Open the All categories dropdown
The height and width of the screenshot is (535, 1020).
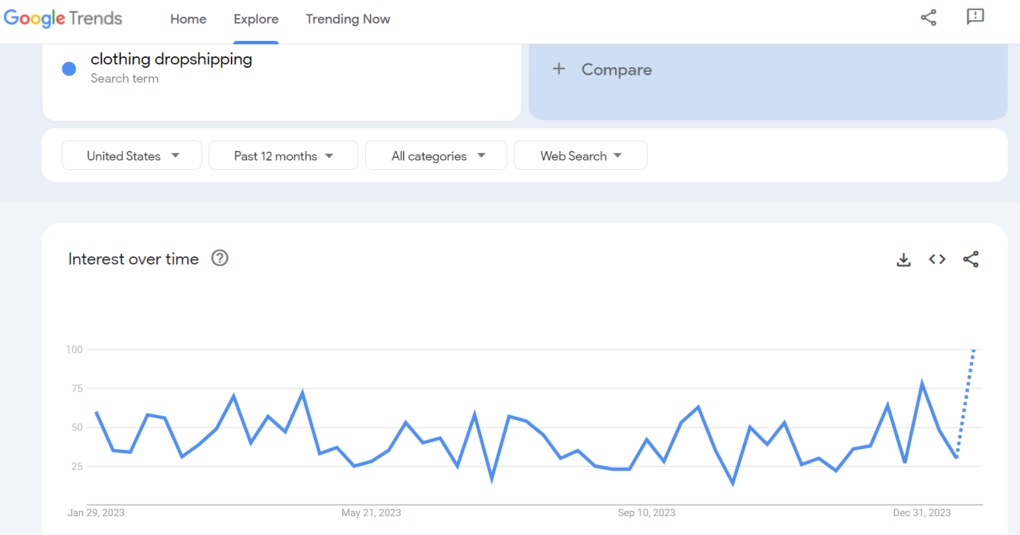(438, 156)
